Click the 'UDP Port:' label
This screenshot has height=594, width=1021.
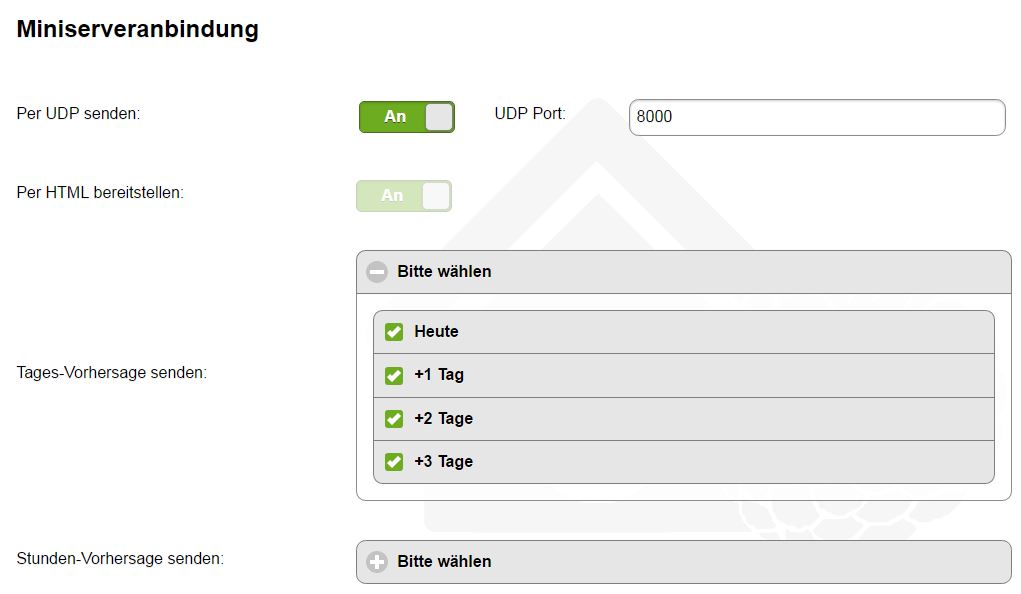coord(530,114)
